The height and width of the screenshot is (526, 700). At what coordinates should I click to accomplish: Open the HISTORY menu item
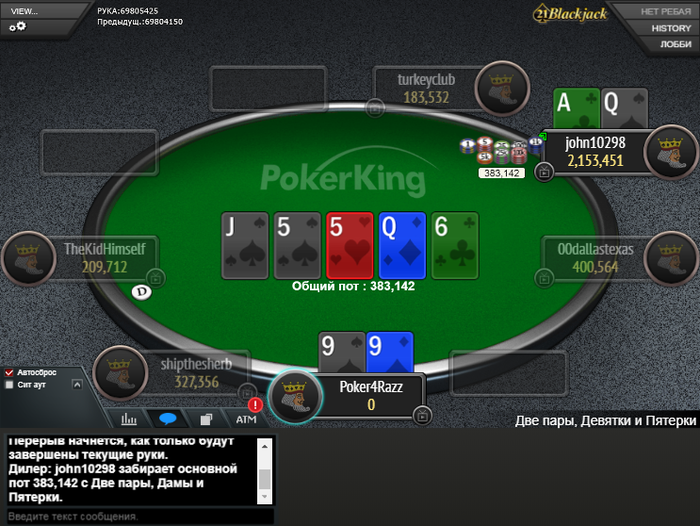pyautogui.click(x=671, y=28)
